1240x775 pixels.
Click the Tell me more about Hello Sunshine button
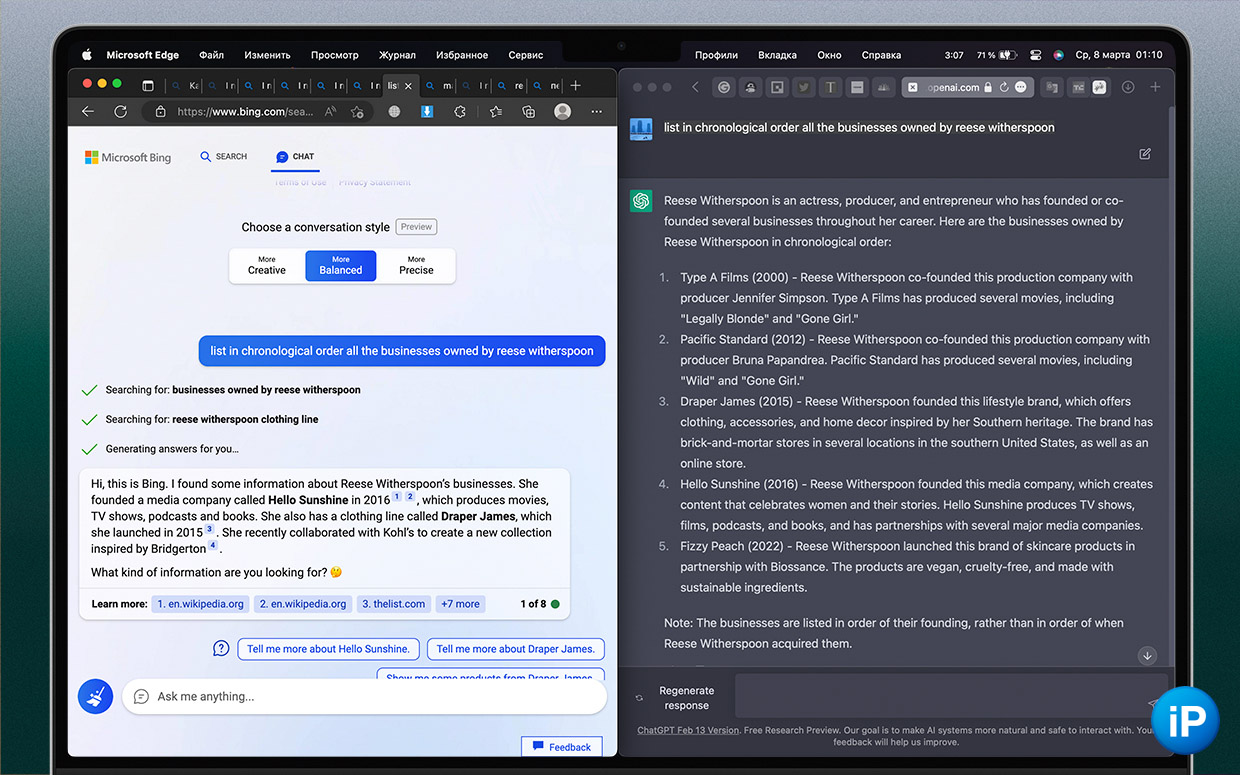point(328,648)
